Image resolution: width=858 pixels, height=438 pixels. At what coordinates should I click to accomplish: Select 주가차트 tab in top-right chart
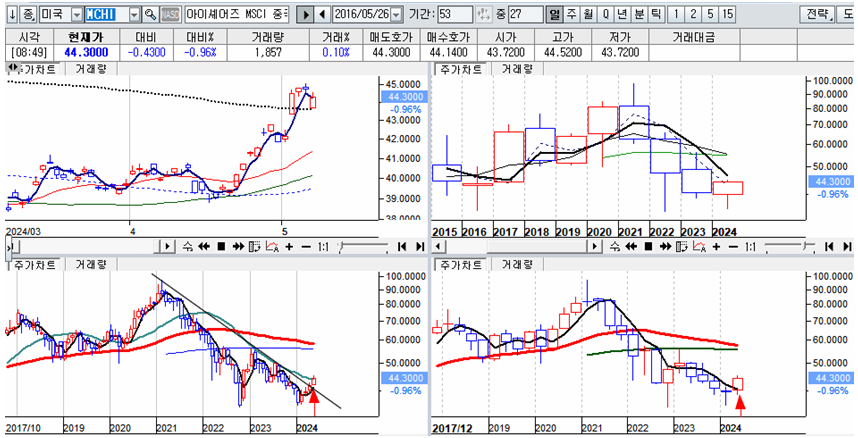460,69
